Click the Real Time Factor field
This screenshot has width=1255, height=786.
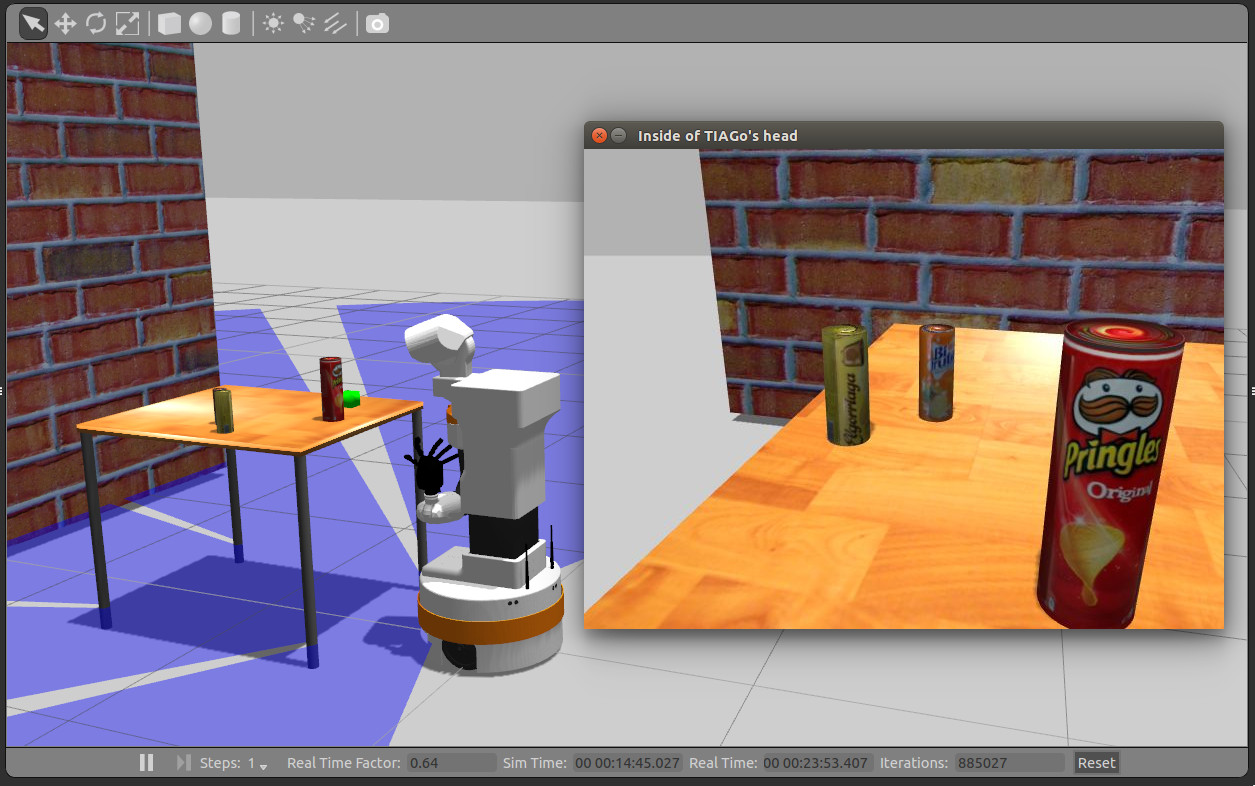(x=452, y=762)
